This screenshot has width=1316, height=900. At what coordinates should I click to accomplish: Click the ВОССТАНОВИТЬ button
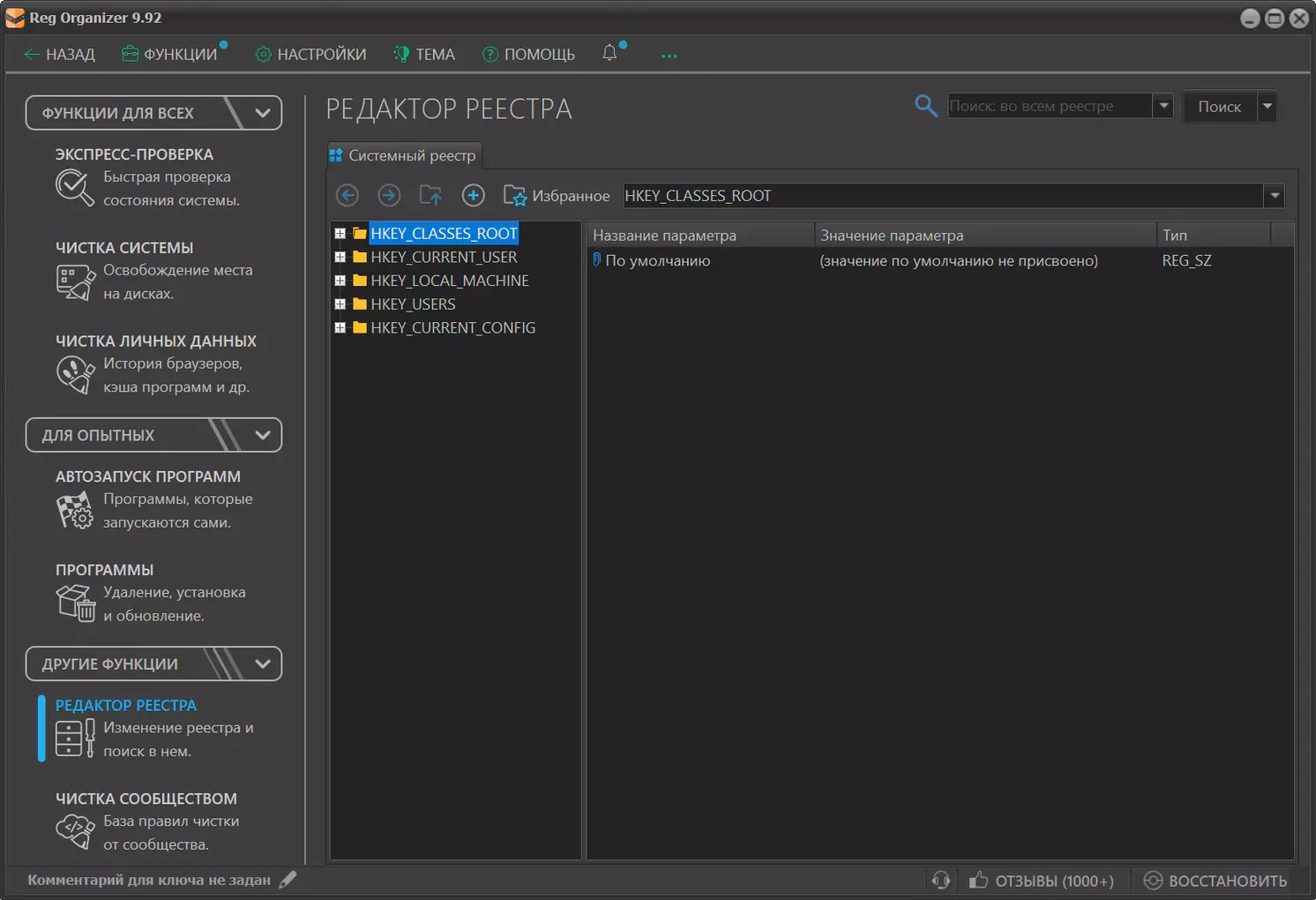(1215, 881)
